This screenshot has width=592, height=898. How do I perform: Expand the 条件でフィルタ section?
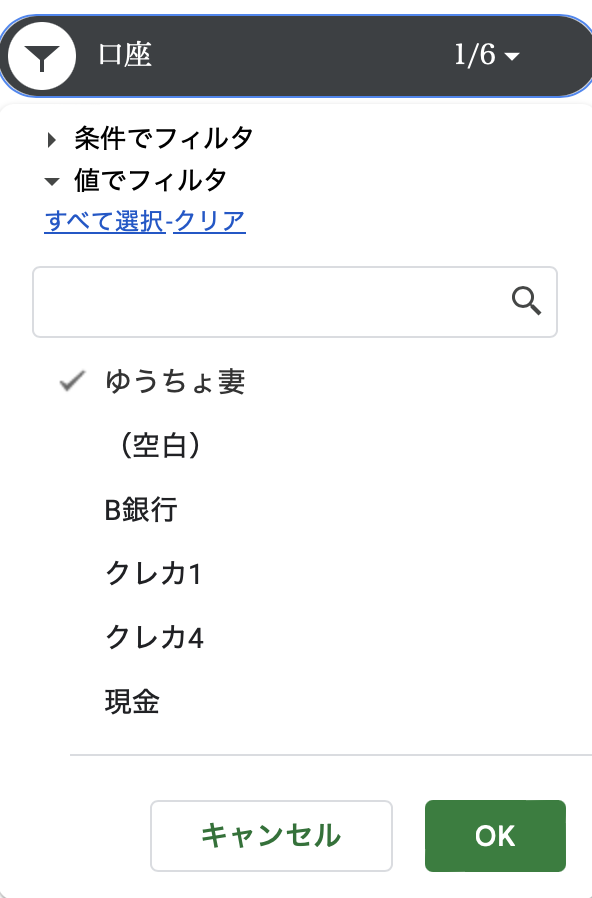click(x=52, y=139)
